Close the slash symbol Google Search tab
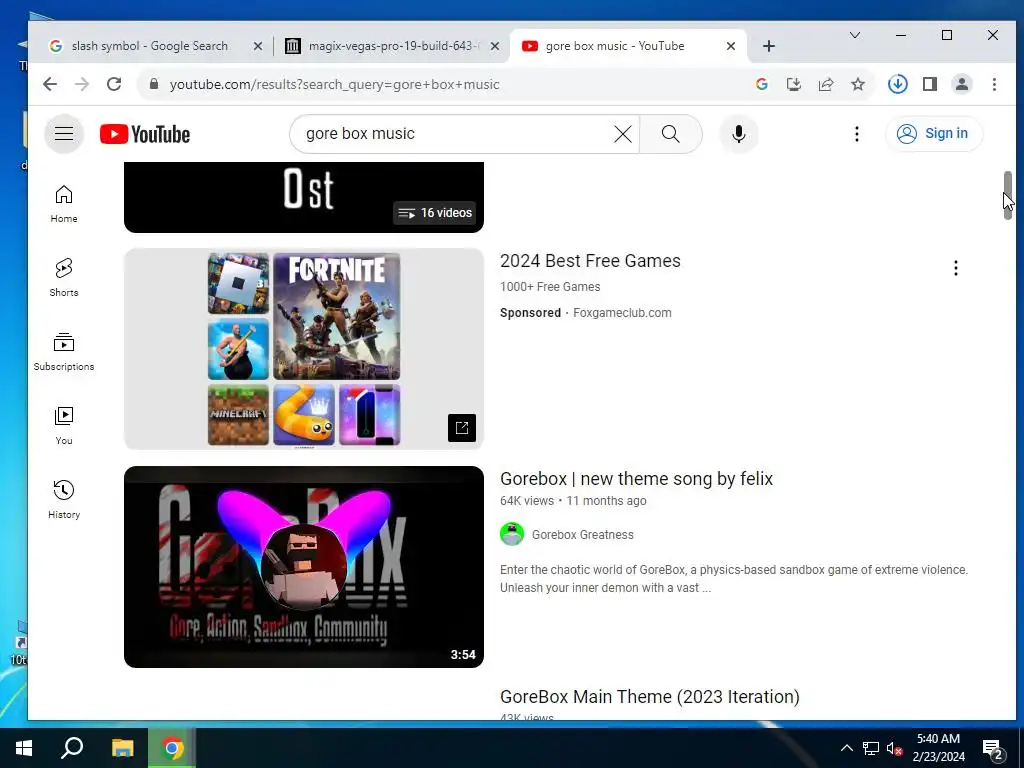The width and height of the screenshot is (1024, 768). (257, 46)
